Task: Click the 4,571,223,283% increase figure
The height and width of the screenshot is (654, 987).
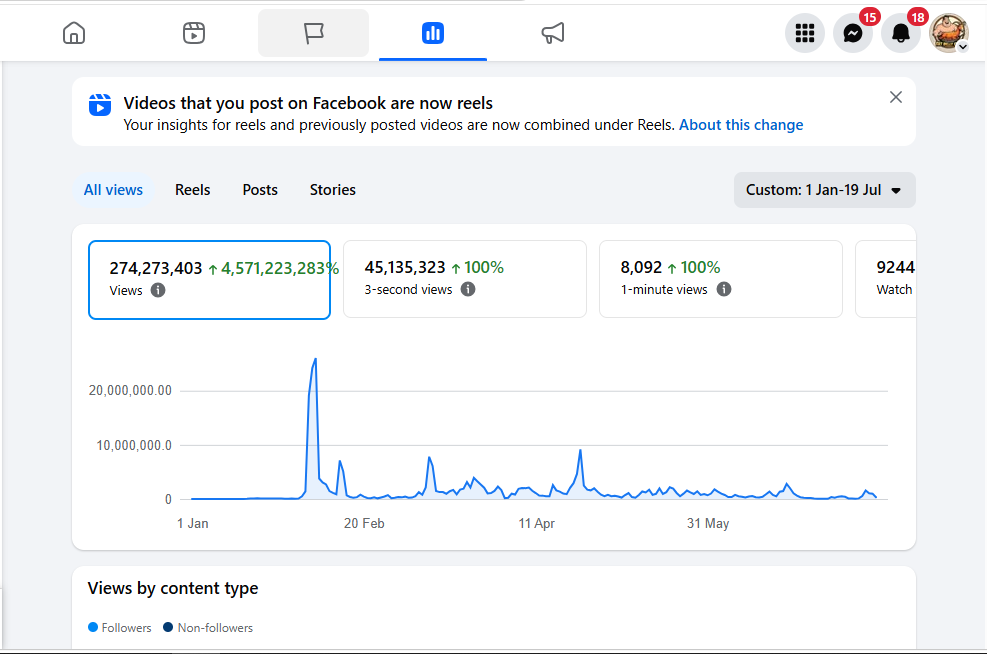Action: pos(280,268)
